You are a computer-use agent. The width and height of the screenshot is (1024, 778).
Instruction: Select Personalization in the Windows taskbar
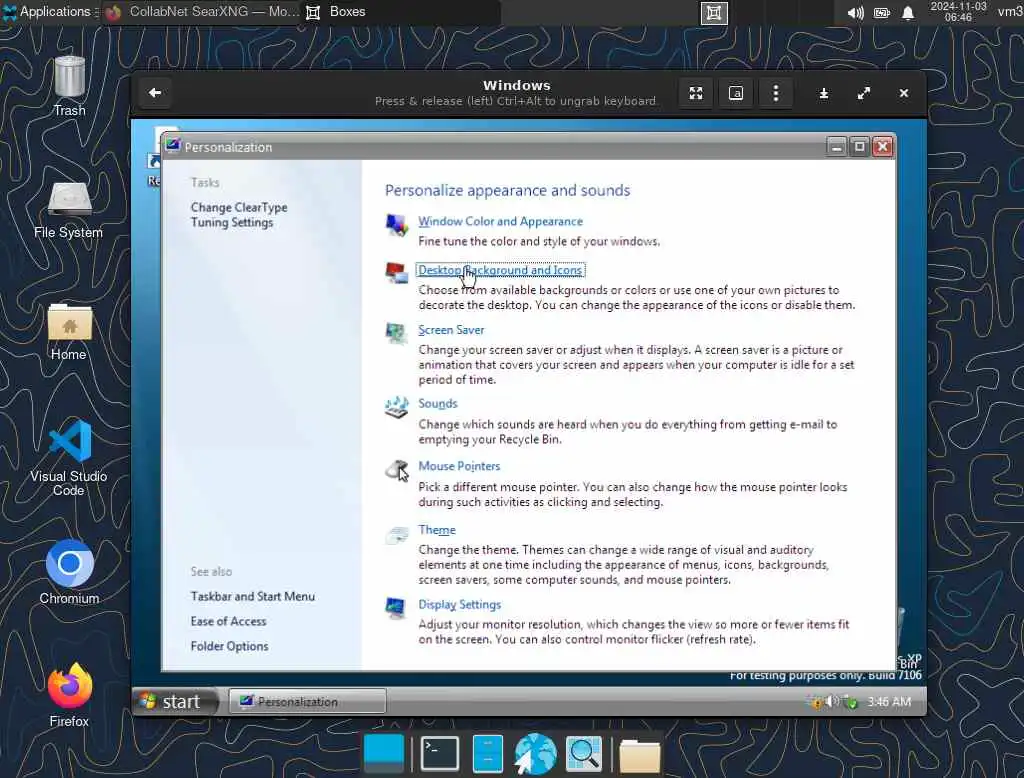click(308, 702)
